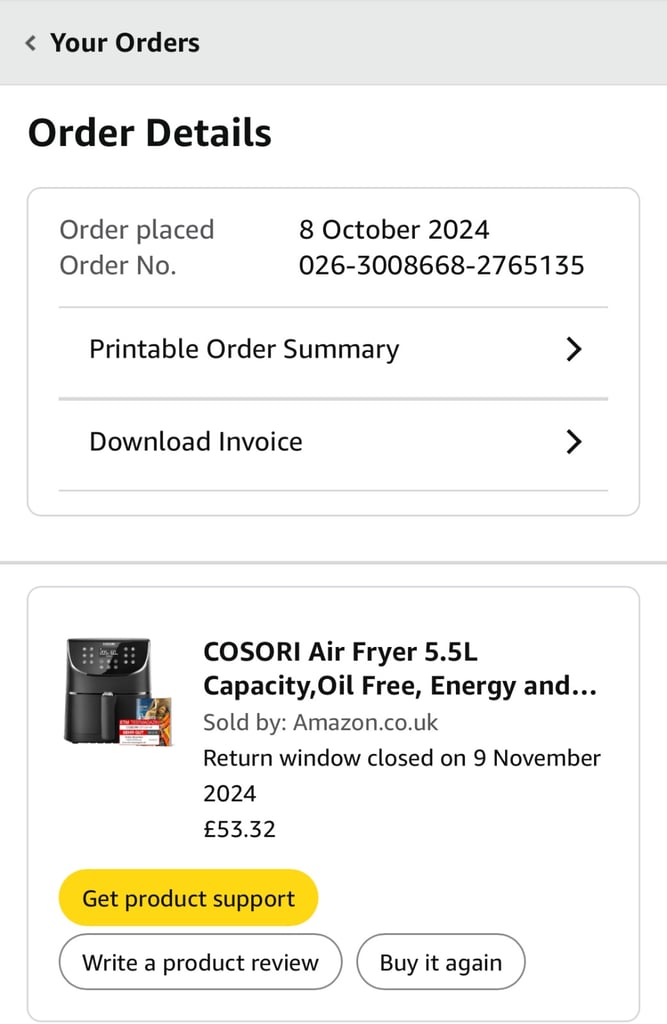Screen dimensions: 667x1024
Task: Select the Buy it again button
Action: coord(440,963)
